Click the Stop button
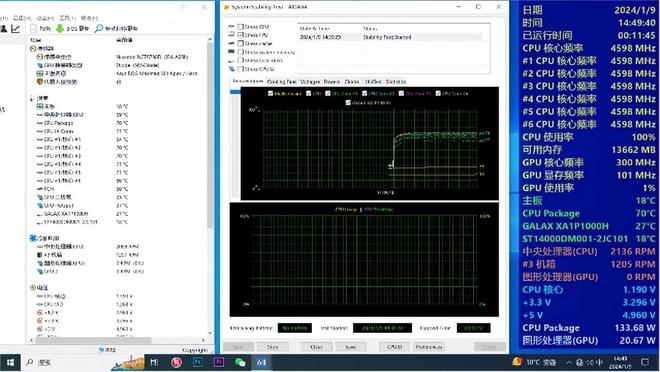Screen dimensions: 660x372 (x=272, y=347)
